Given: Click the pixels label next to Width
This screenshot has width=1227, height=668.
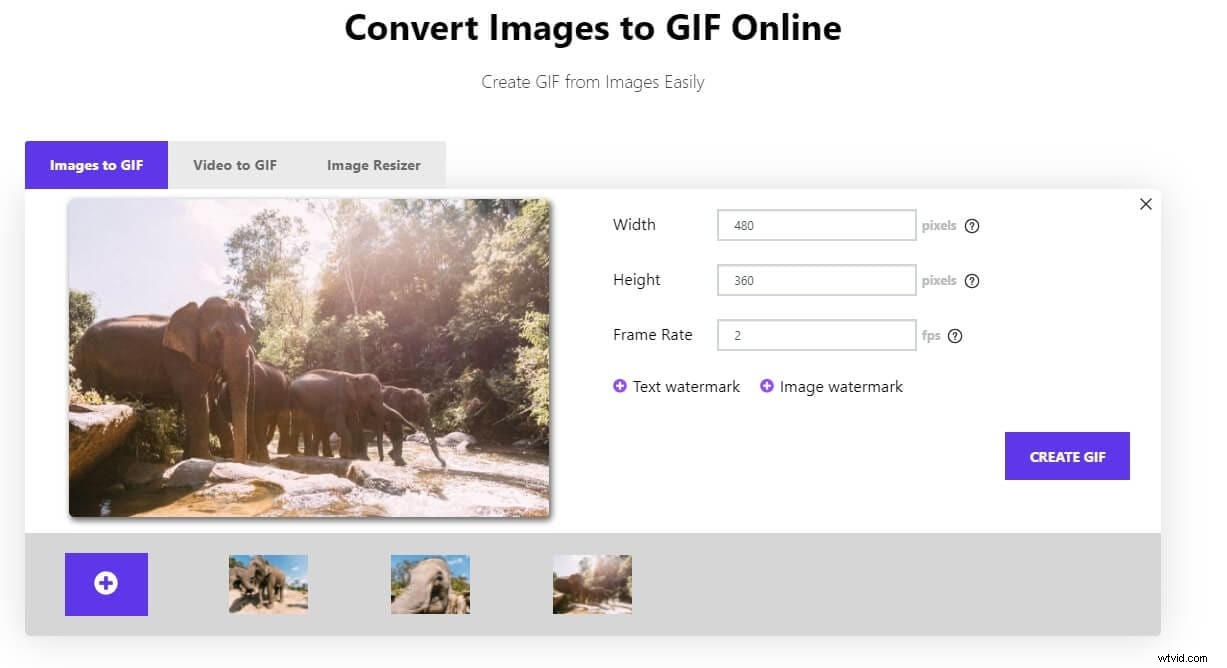Looking at the screenshot, I should pos(938,225).
